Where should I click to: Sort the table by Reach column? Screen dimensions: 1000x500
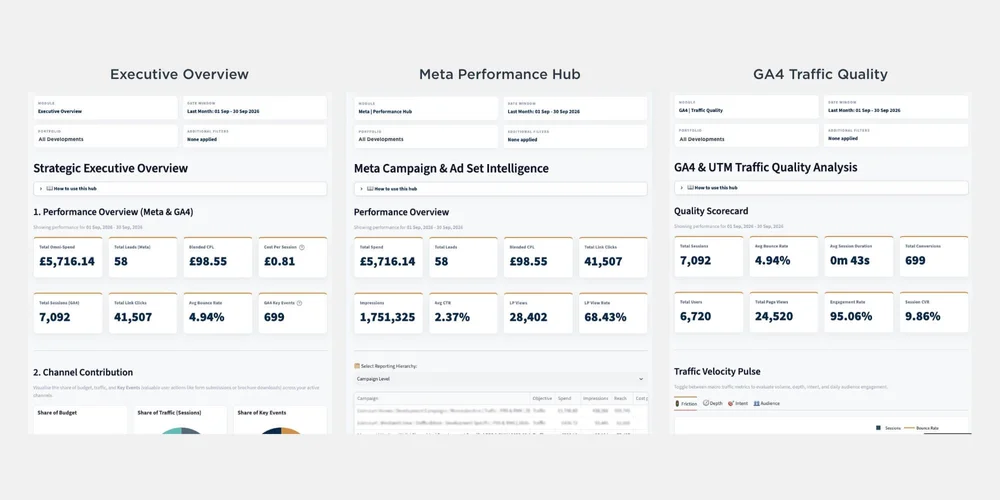[x=622, y=398]
